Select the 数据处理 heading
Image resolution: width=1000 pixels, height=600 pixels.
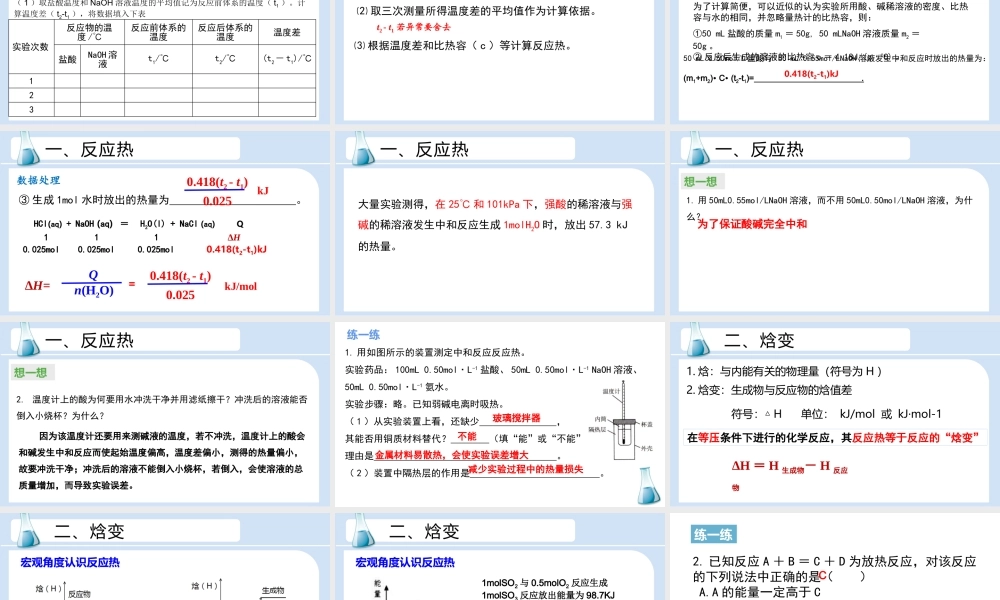(38, 180)
